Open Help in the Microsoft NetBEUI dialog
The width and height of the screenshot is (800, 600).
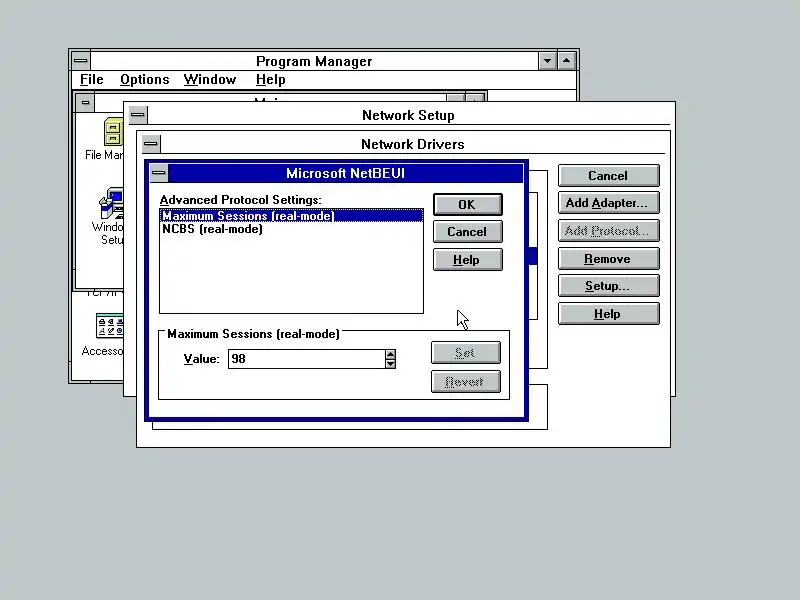[x=467, y=260]
